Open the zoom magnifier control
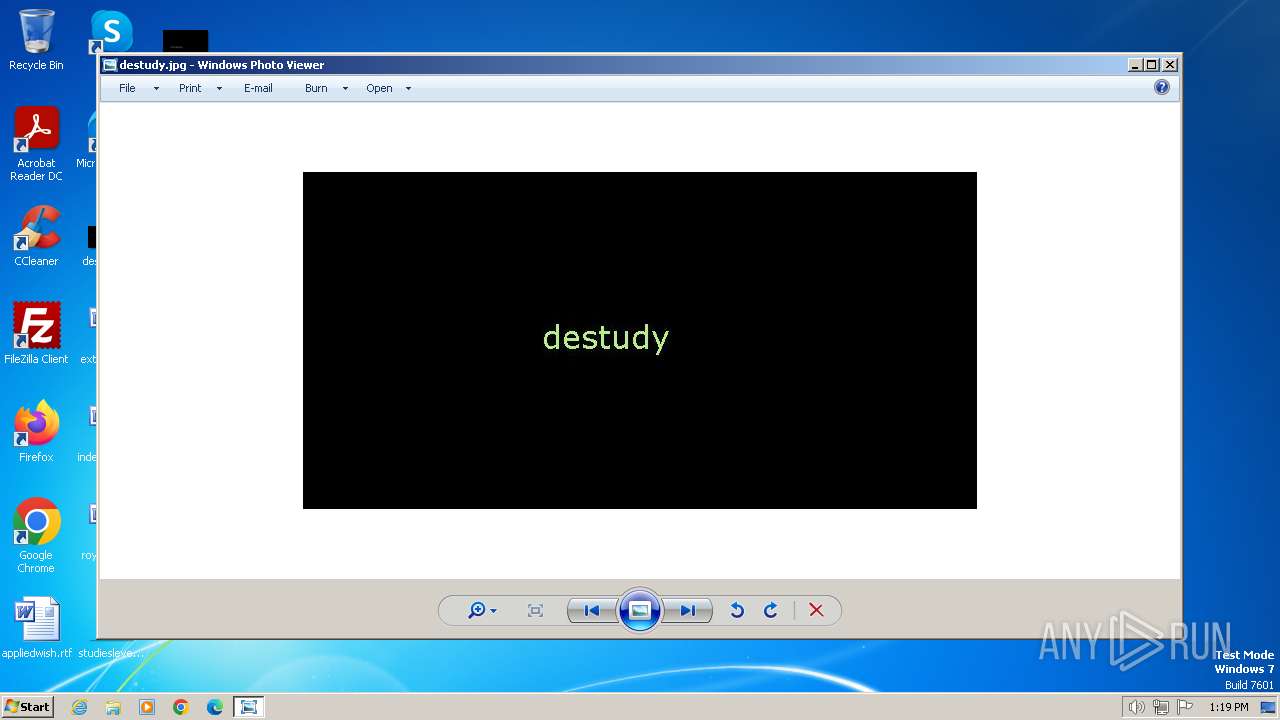 (x=482, y=610)
